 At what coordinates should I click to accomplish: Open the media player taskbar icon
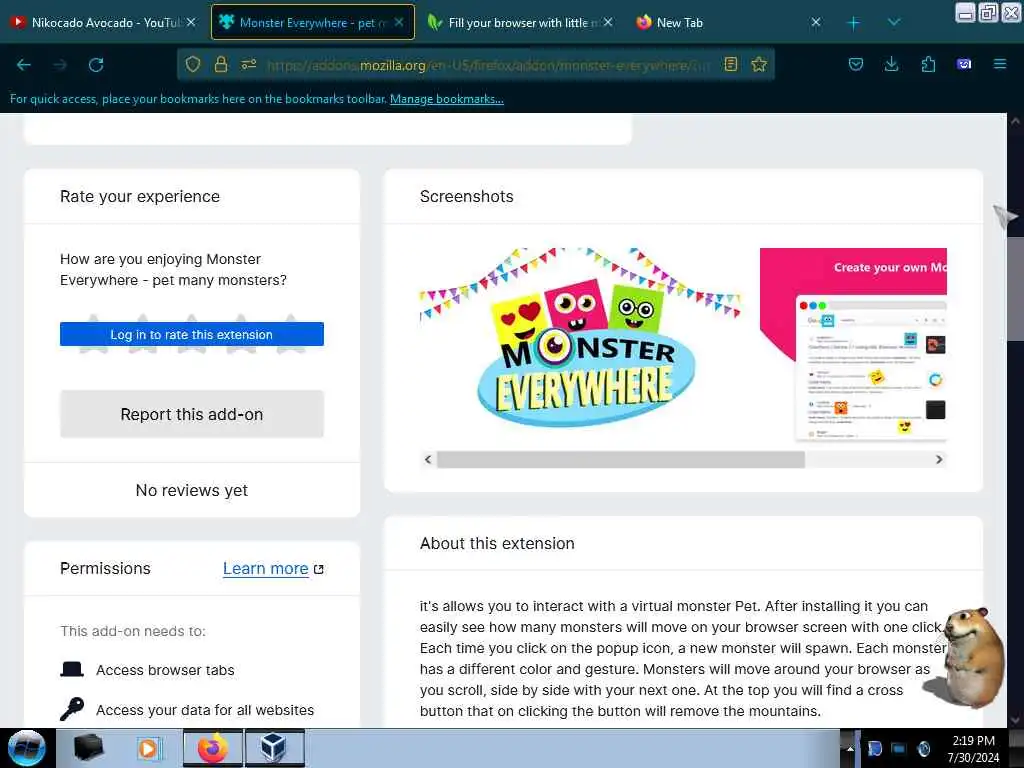pyautogui.click(x=149, y=748)
